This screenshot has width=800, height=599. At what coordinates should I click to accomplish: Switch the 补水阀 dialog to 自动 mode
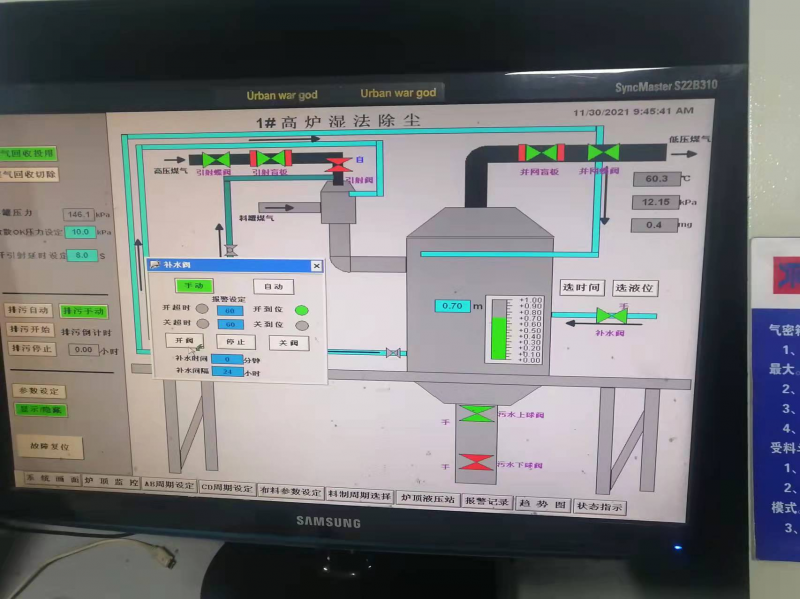(x=273, y=286)
